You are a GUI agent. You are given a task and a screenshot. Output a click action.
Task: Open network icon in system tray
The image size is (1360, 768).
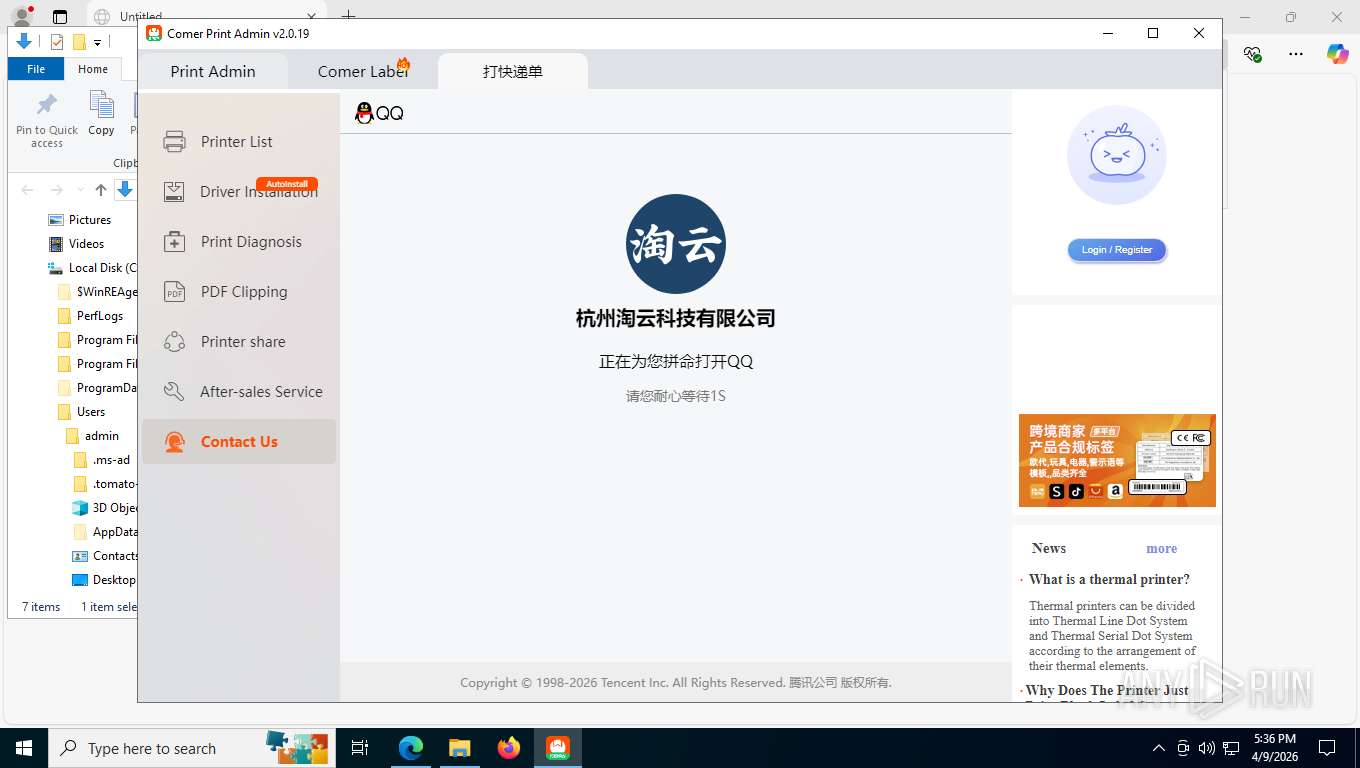tap(1231, 748)
